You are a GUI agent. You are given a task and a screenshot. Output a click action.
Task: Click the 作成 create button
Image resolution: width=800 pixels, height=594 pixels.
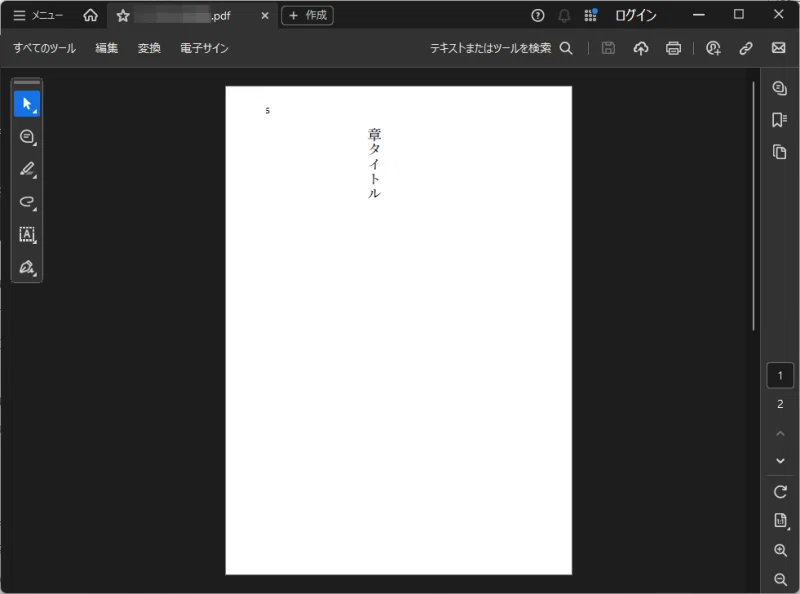tap(307, 15)
